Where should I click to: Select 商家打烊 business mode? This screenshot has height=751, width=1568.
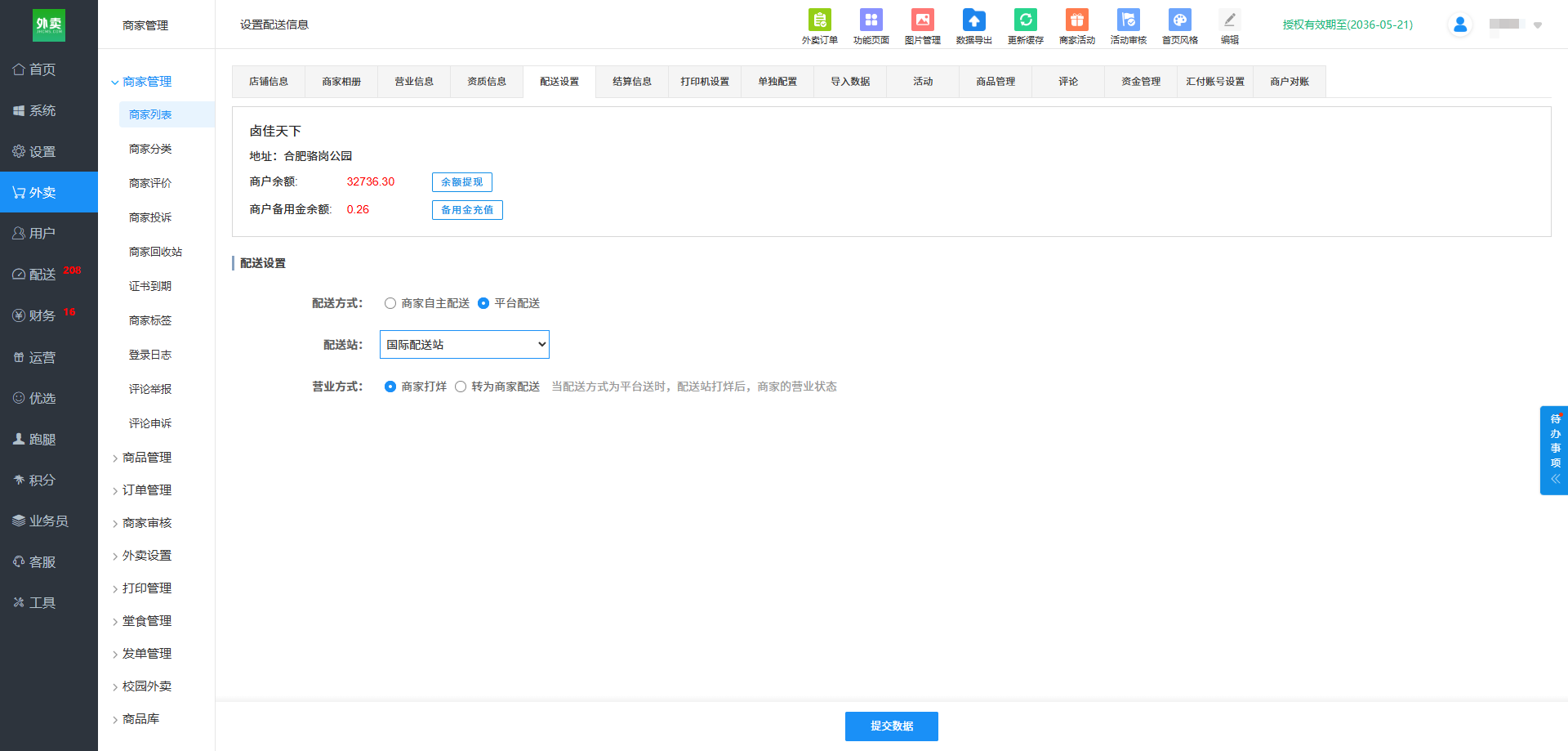point(390,387)
